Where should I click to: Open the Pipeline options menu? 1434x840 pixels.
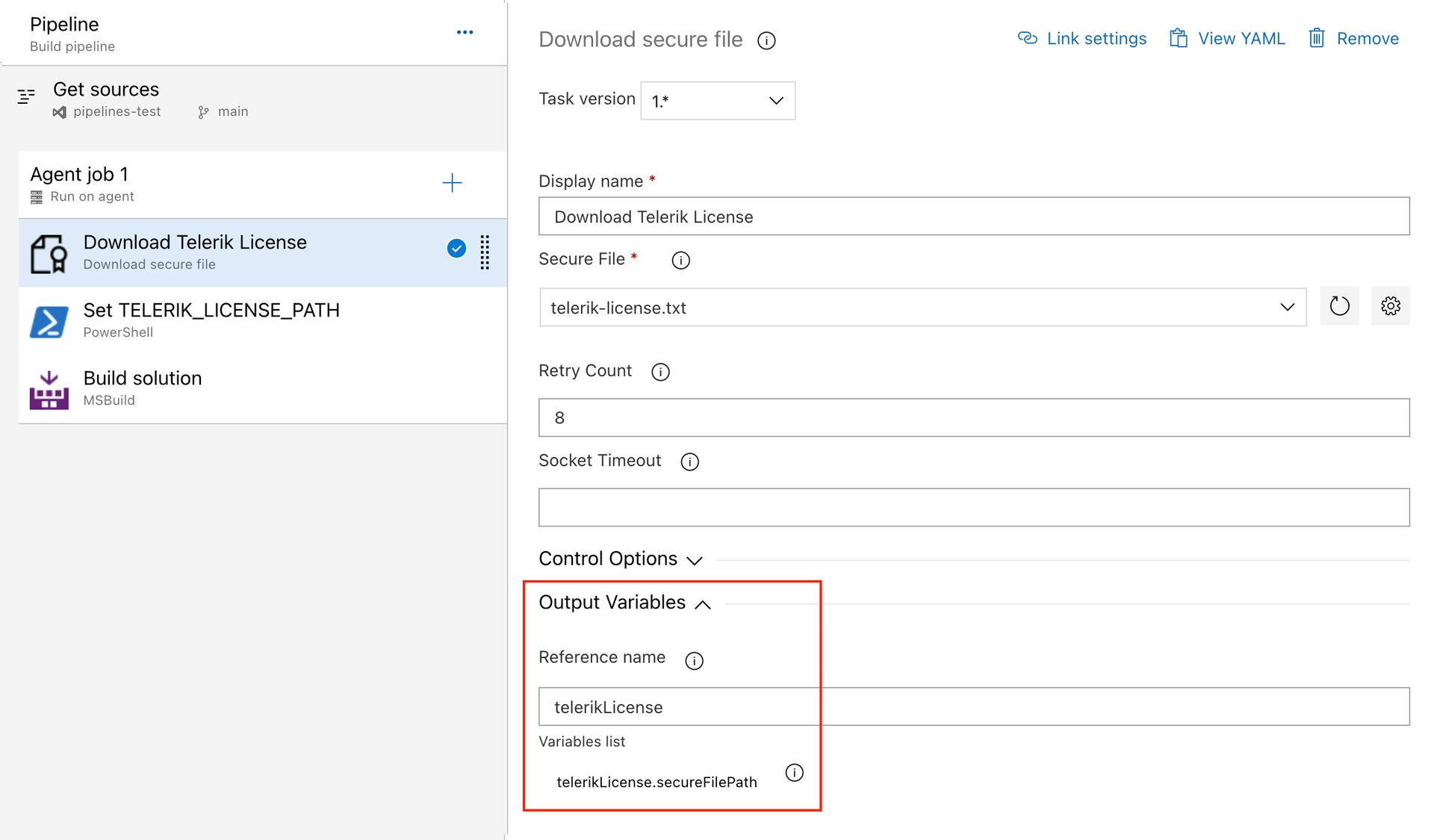pos(465,31)
